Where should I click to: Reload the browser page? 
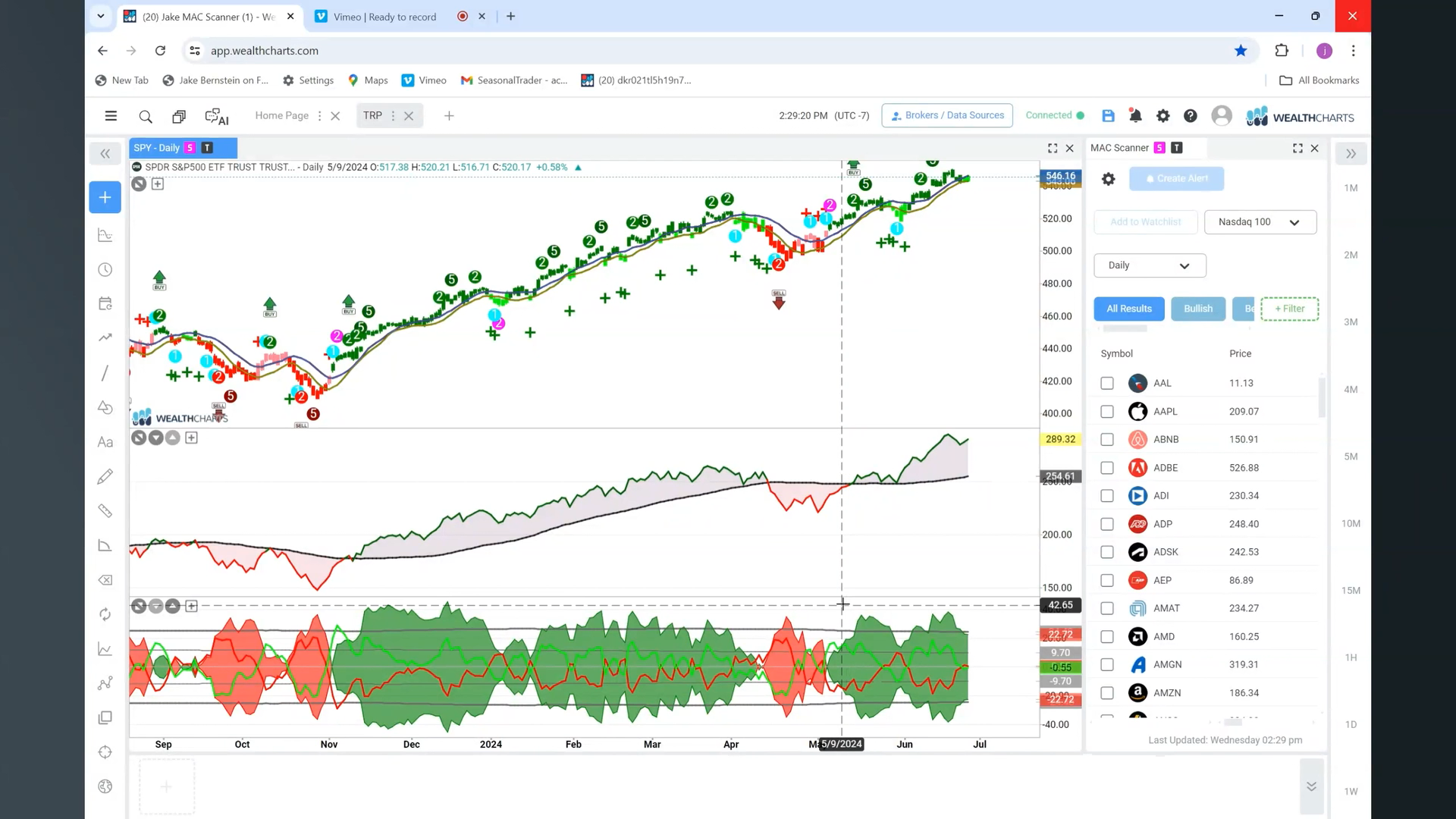click(x=160, y=51)
